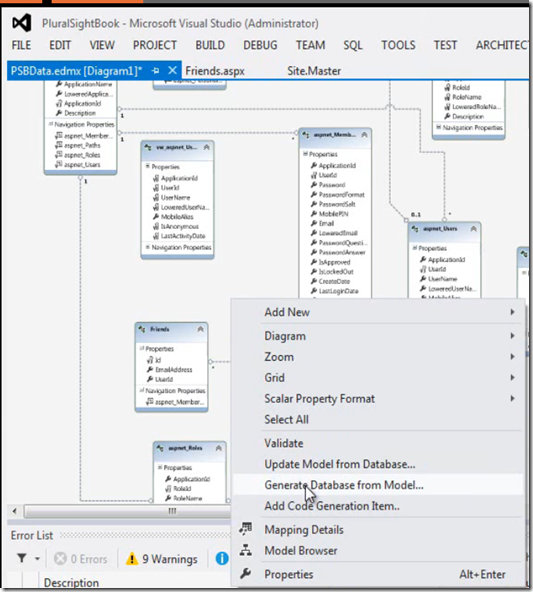The height and width of the screenshot is (592, 533).
Task: Click the Properties wrench icon in context menu
Action: (x=245, y=574)
